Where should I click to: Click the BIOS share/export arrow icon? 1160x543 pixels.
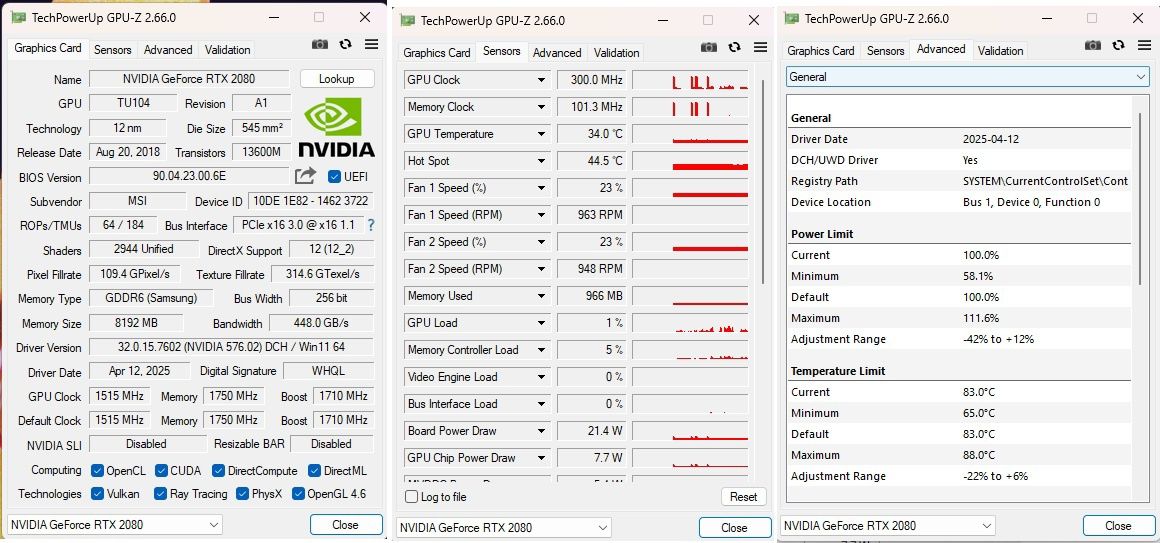(x=305, y=176)
